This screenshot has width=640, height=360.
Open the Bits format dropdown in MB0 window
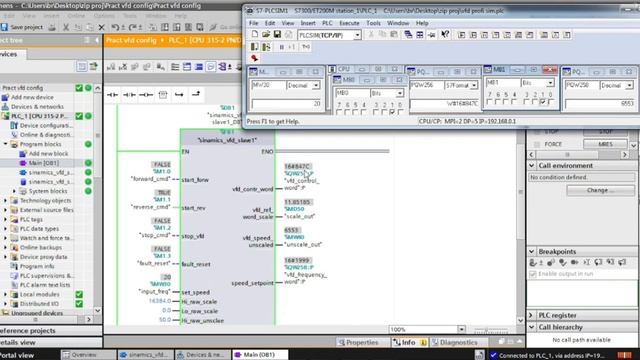pyautogui.click(x=400, y=93)
